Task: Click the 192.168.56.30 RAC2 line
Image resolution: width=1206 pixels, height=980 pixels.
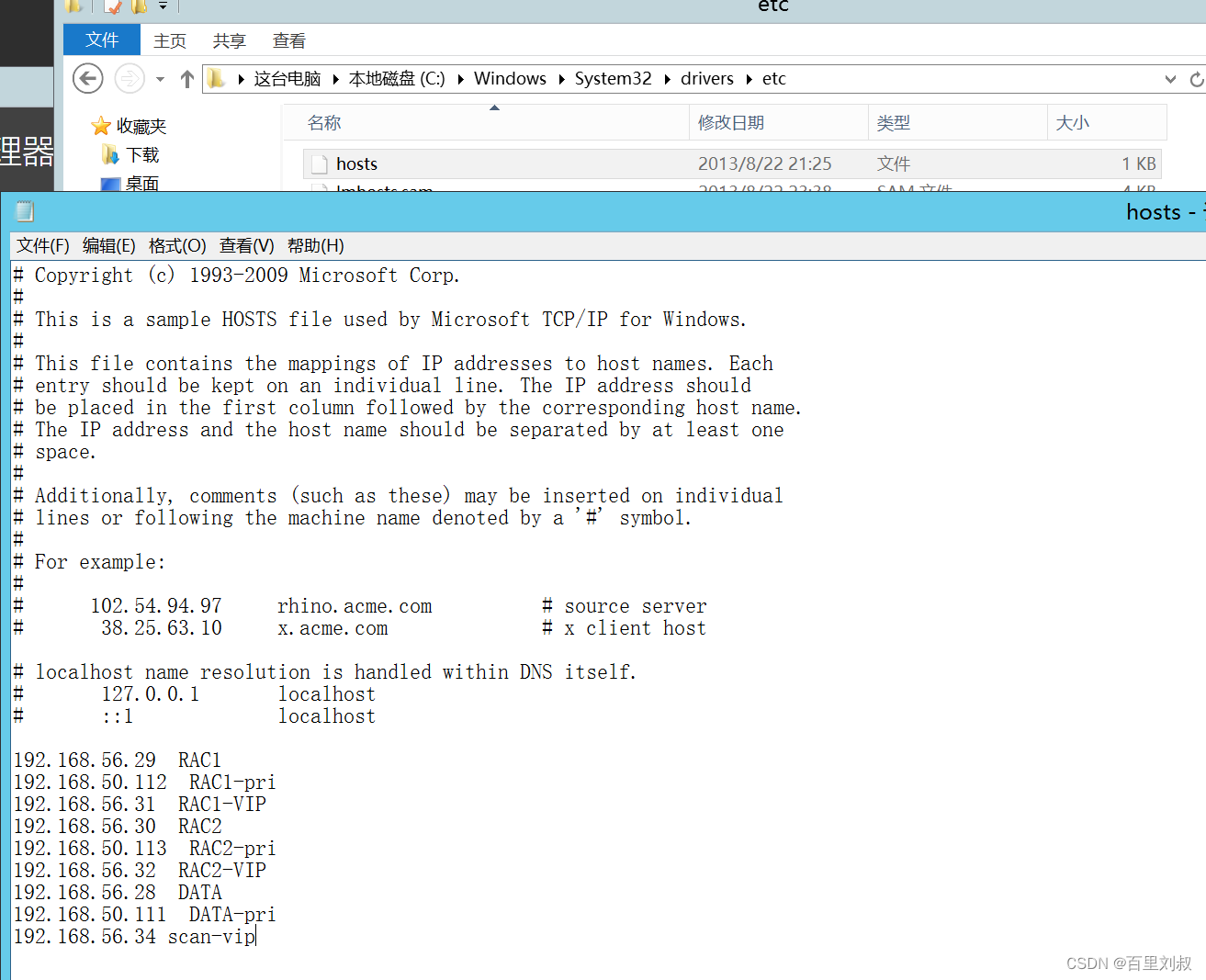Action: (118, 827)
